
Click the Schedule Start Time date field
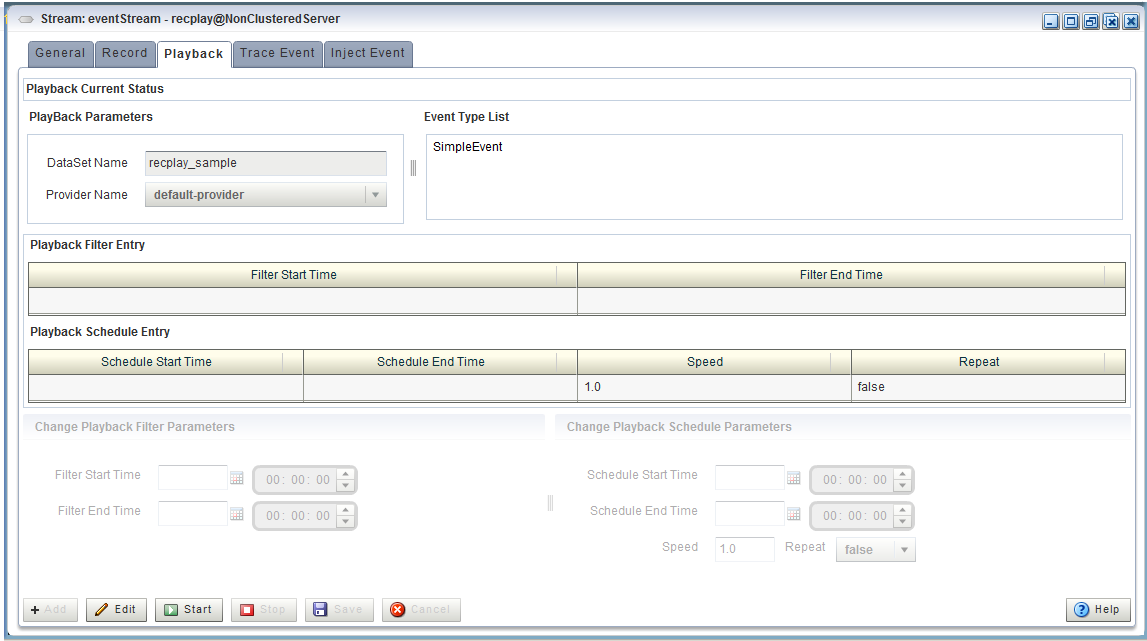pyautogui.click(x=749, y=478)
